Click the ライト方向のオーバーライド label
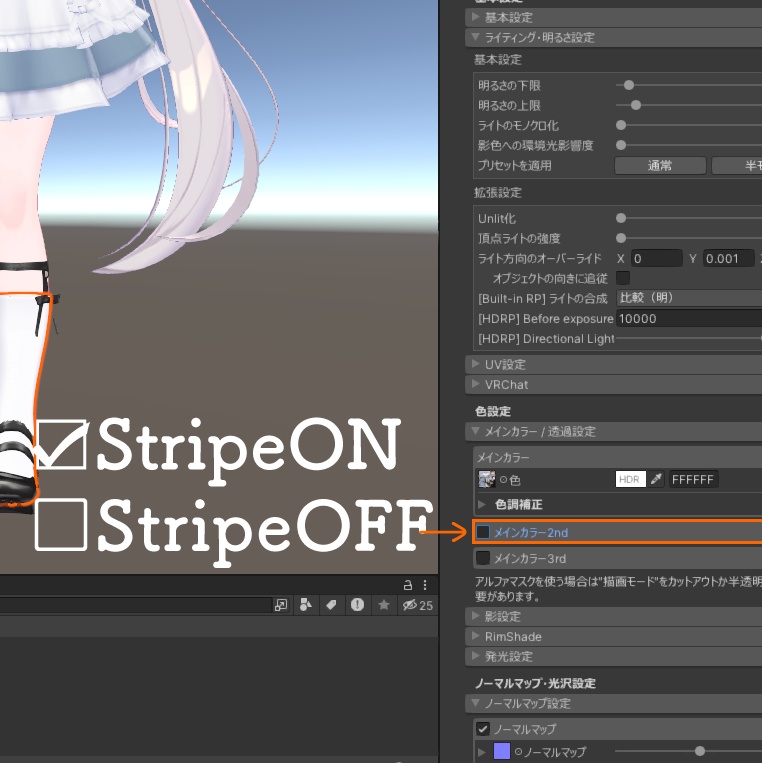762x763 pixels. point(540,258)
